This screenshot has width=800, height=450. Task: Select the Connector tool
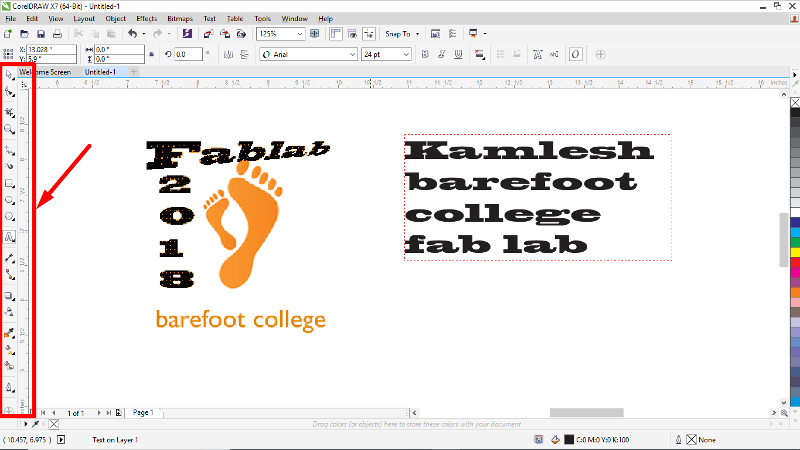(9, 275)
